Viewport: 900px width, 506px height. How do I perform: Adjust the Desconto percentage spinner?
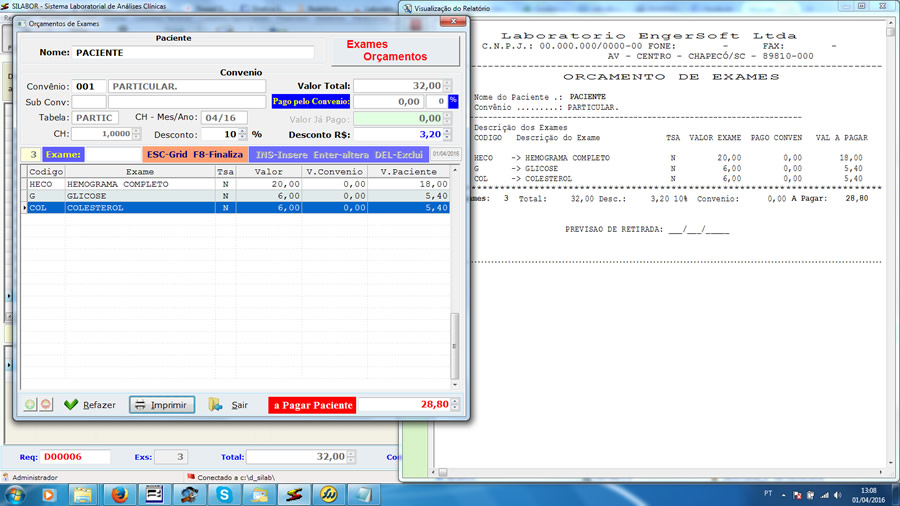[x=243, y=134]
